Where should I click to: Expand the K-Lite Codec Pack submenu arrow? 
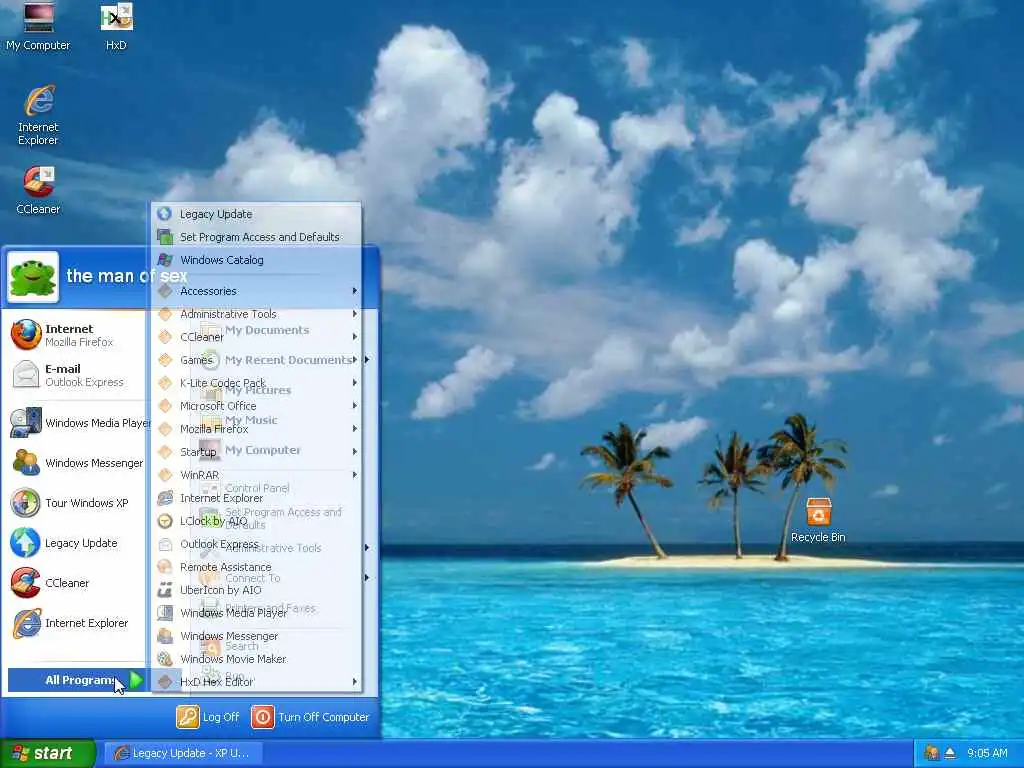355,383
